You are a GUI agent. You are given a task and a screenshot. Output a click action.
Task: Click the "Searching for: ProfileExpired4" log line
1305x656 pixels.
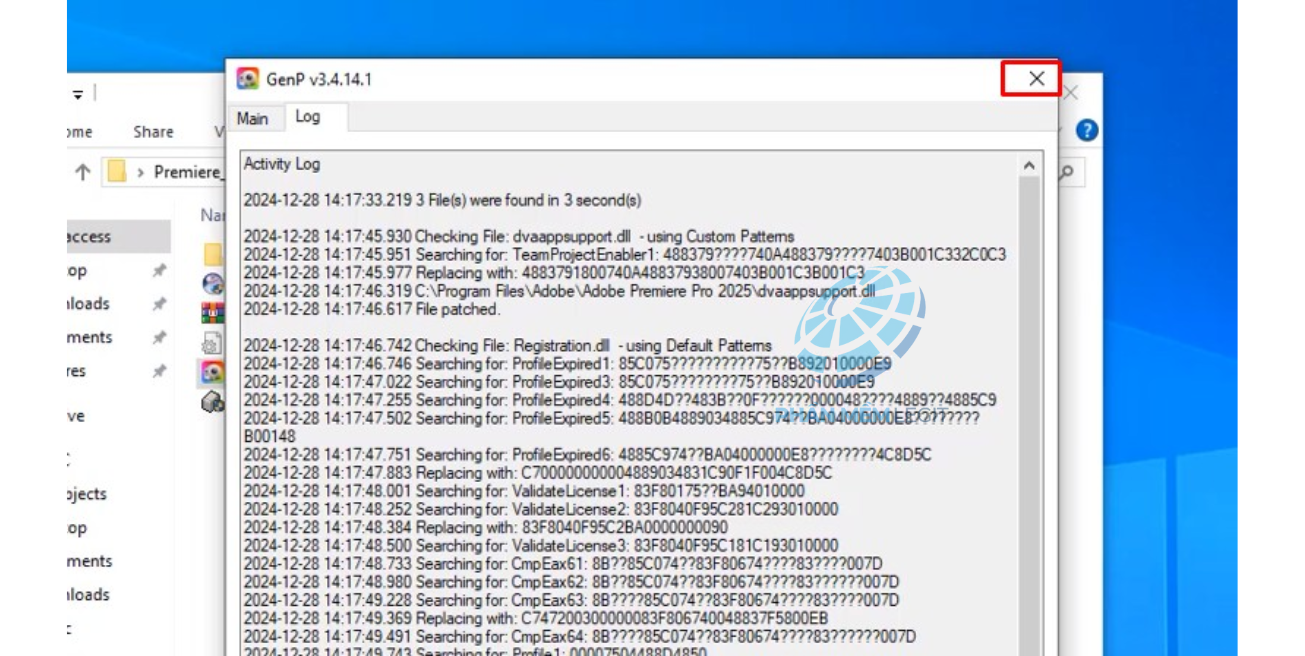(x=620, y=400)
